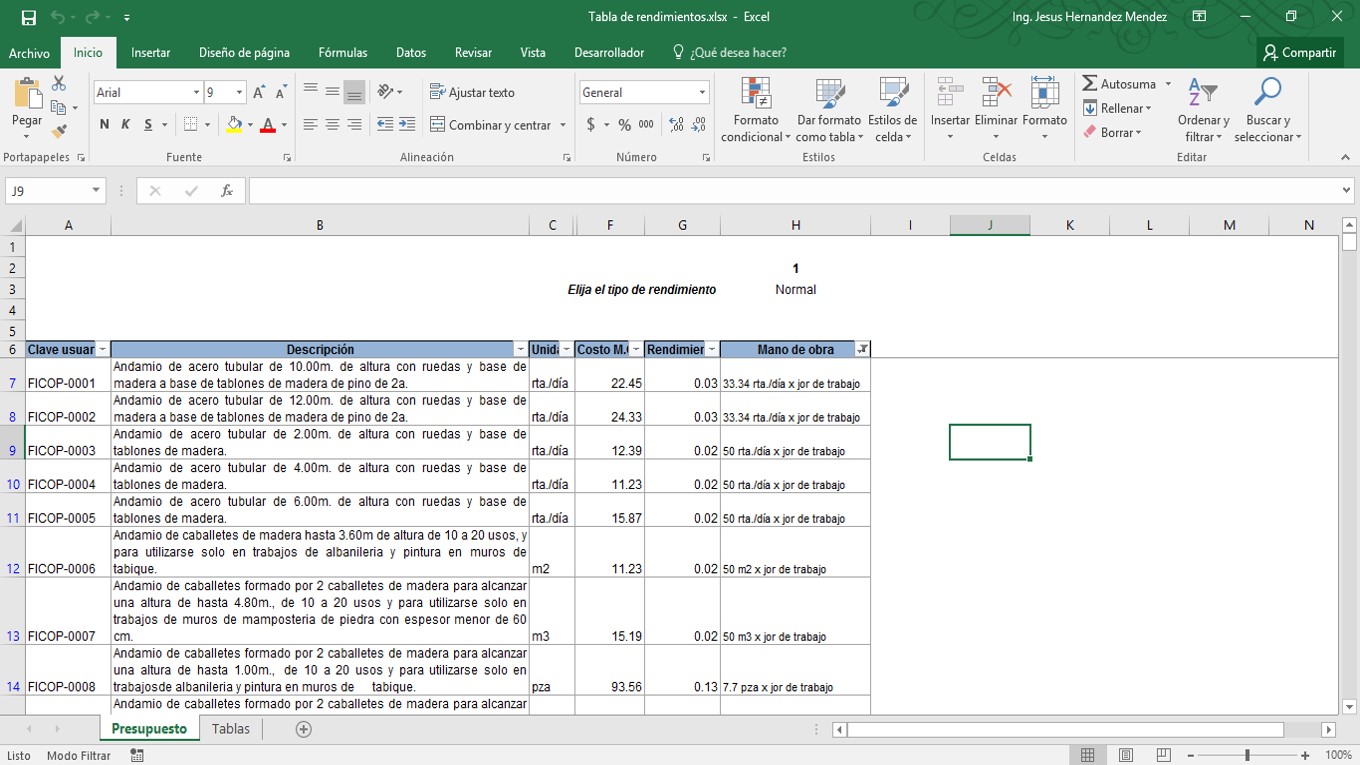Screen dimensions: 1360x765
Task: Open the Arial font name dropdown
Action: [196, 92]
